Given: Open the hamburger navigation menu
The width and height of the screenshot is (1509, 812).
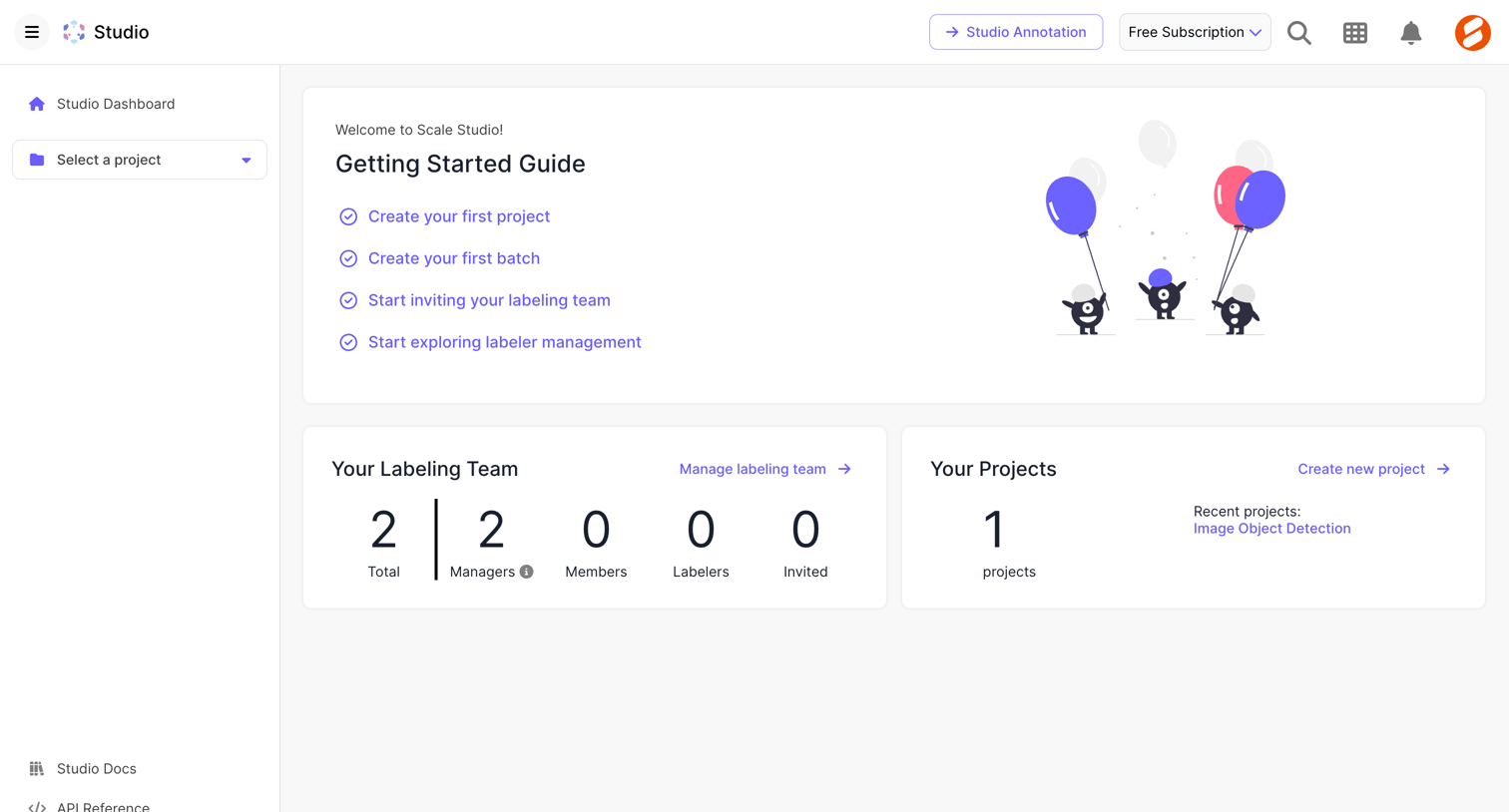Looking at the screenshot, I should pyautogui.click(x=32, y=32).
